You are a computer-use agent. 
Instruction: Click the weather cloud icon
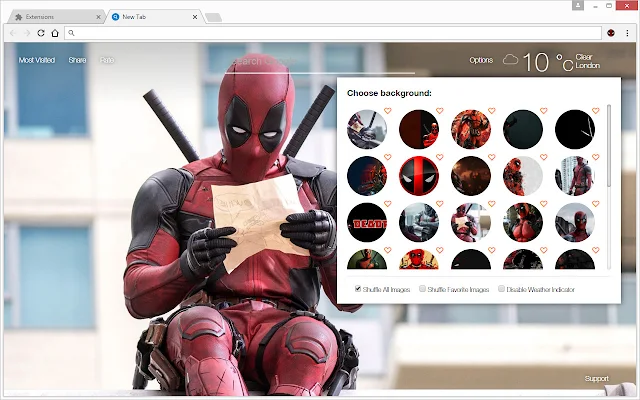tap(510, 60)
